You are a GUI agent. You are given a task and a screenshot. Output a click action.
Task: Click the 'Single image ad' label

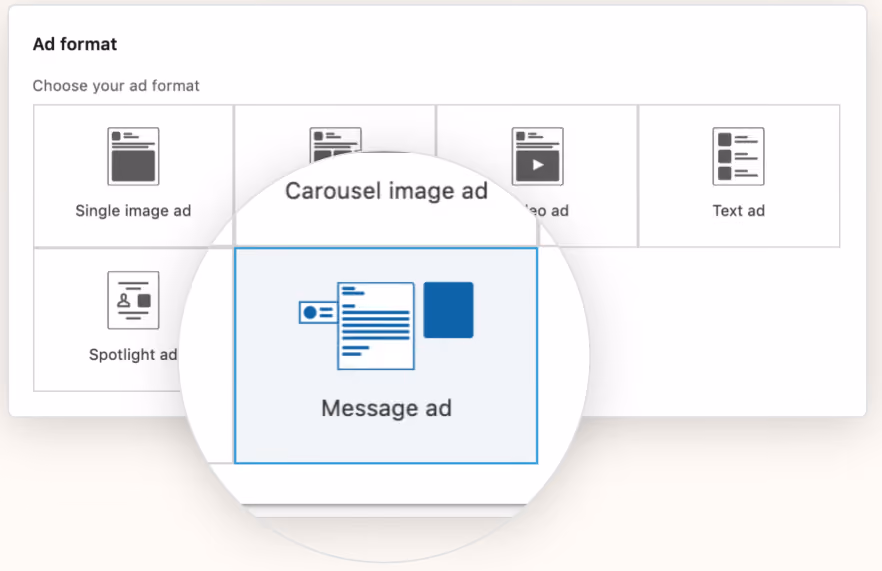[133, 211]
